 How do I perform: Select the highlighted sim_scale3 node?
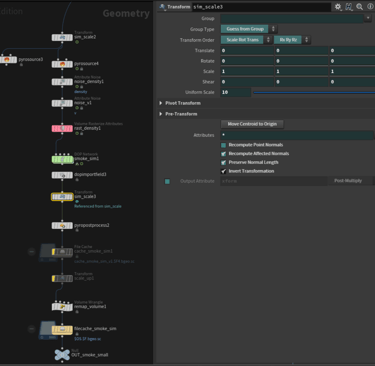(x=62, y=197)
